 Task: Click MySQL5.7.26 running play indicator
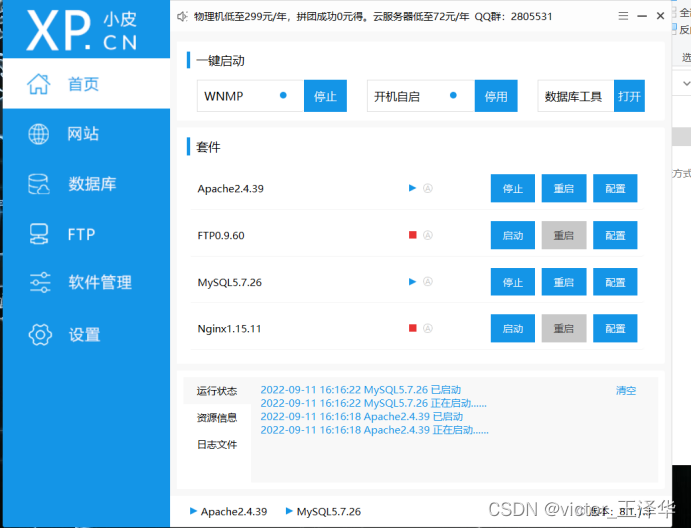(x=412, y=282)
